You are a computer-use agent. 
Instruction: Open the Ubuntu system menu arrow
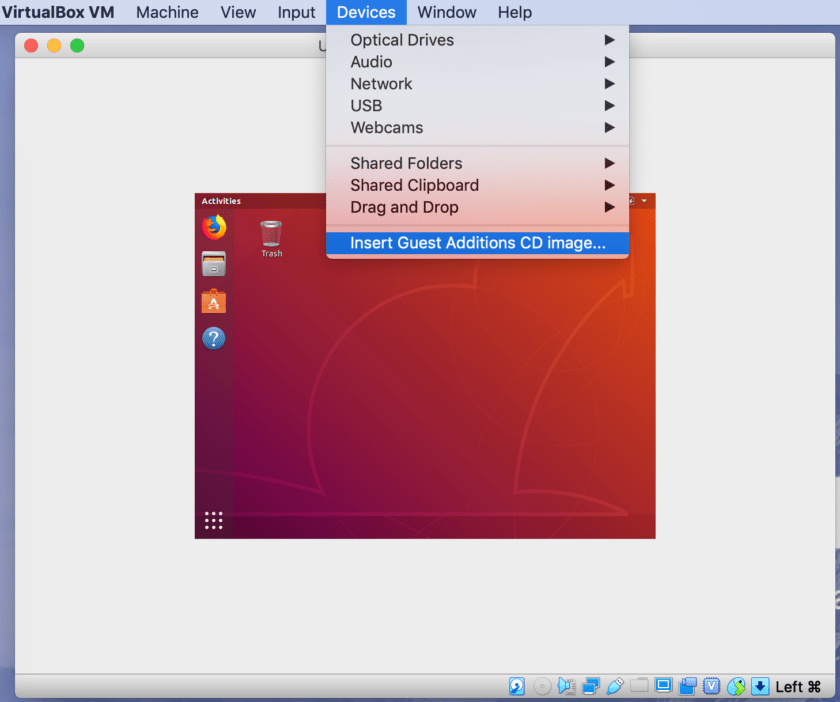[x=644, y=201]
